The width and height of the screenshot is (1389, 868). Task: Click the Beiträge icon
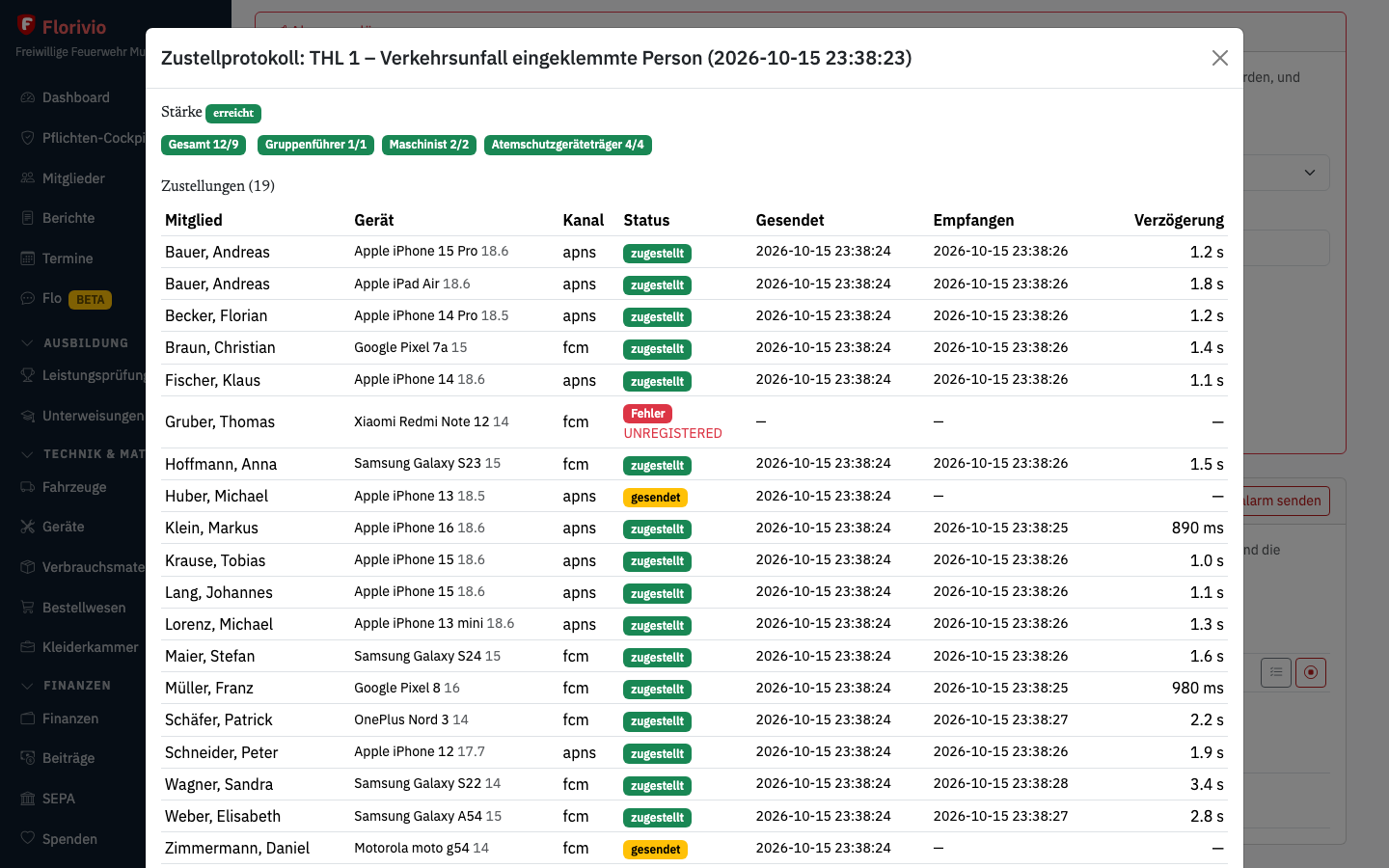tap(28, 758)
